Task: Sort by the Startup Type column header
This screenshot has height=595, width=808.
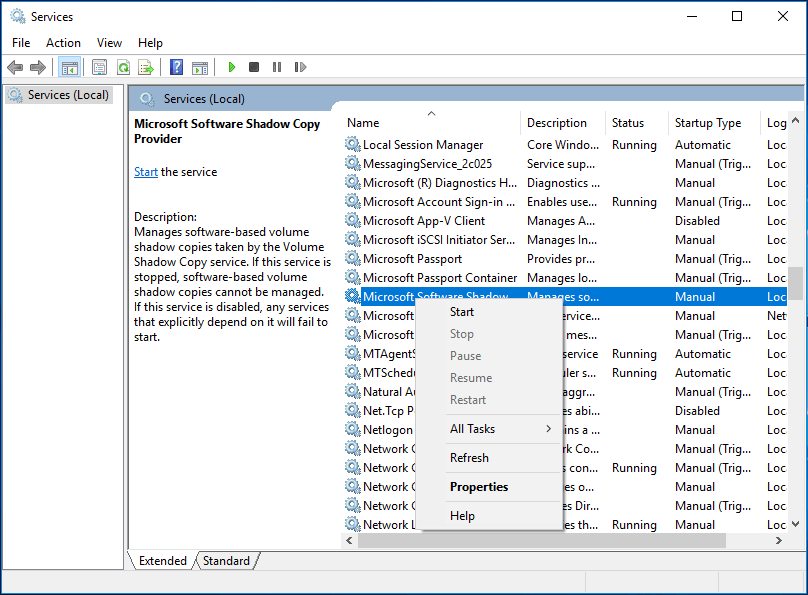Action: [x=714, y=123]
